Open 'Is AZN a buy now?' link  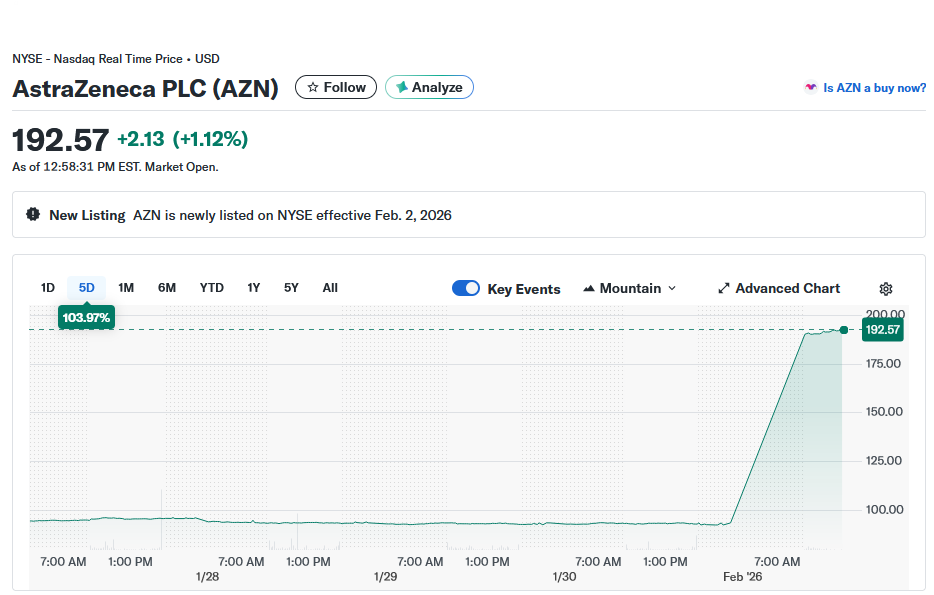tap(874, 88)
